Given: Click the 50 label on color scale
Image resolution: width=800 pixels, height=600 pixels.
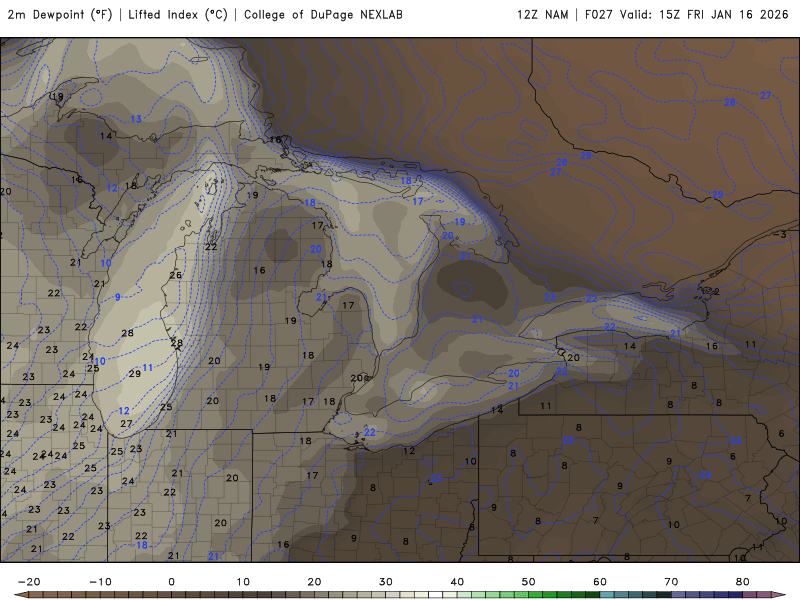Looking at the screenshot, I should [529, 582].
